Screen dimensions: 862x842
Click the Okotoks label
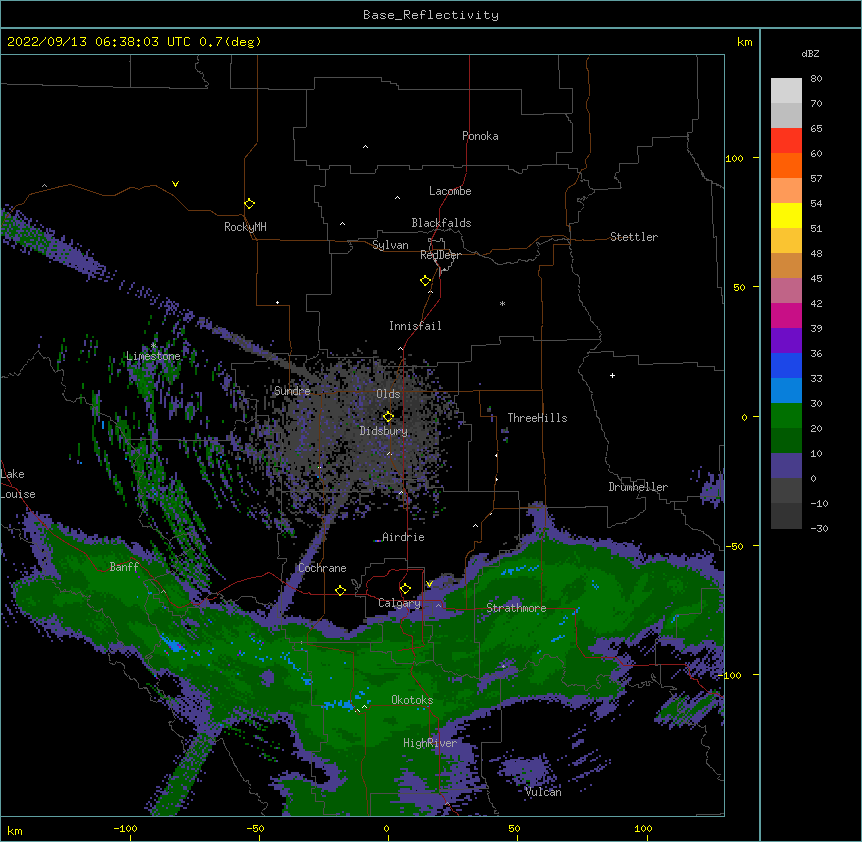(x=412, y=700)
